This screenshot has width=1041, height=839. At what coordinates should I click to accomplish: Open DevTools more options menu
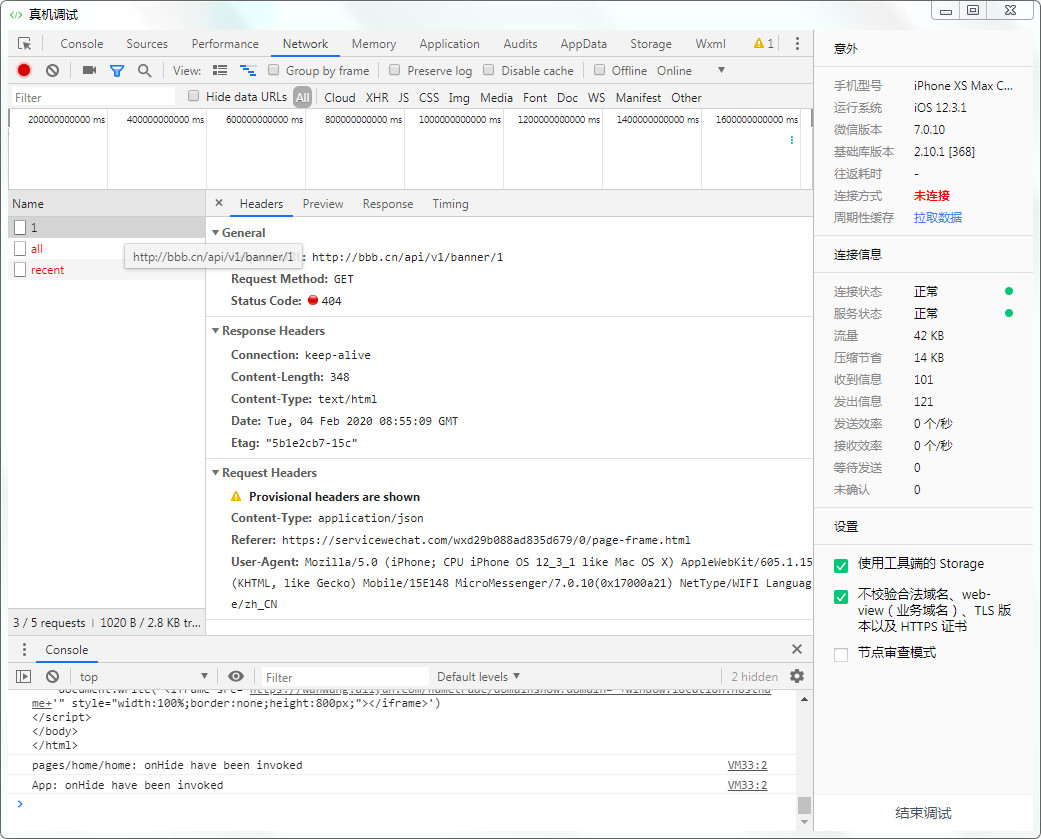[x=797, y=44]
